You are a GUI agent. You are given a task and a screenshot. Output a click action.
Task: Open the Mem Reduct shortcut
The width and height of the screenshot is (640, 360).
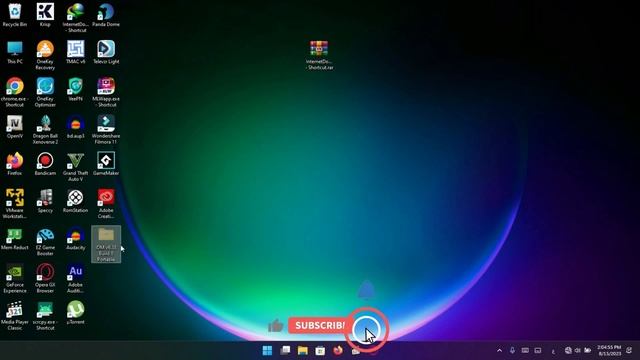15,238
